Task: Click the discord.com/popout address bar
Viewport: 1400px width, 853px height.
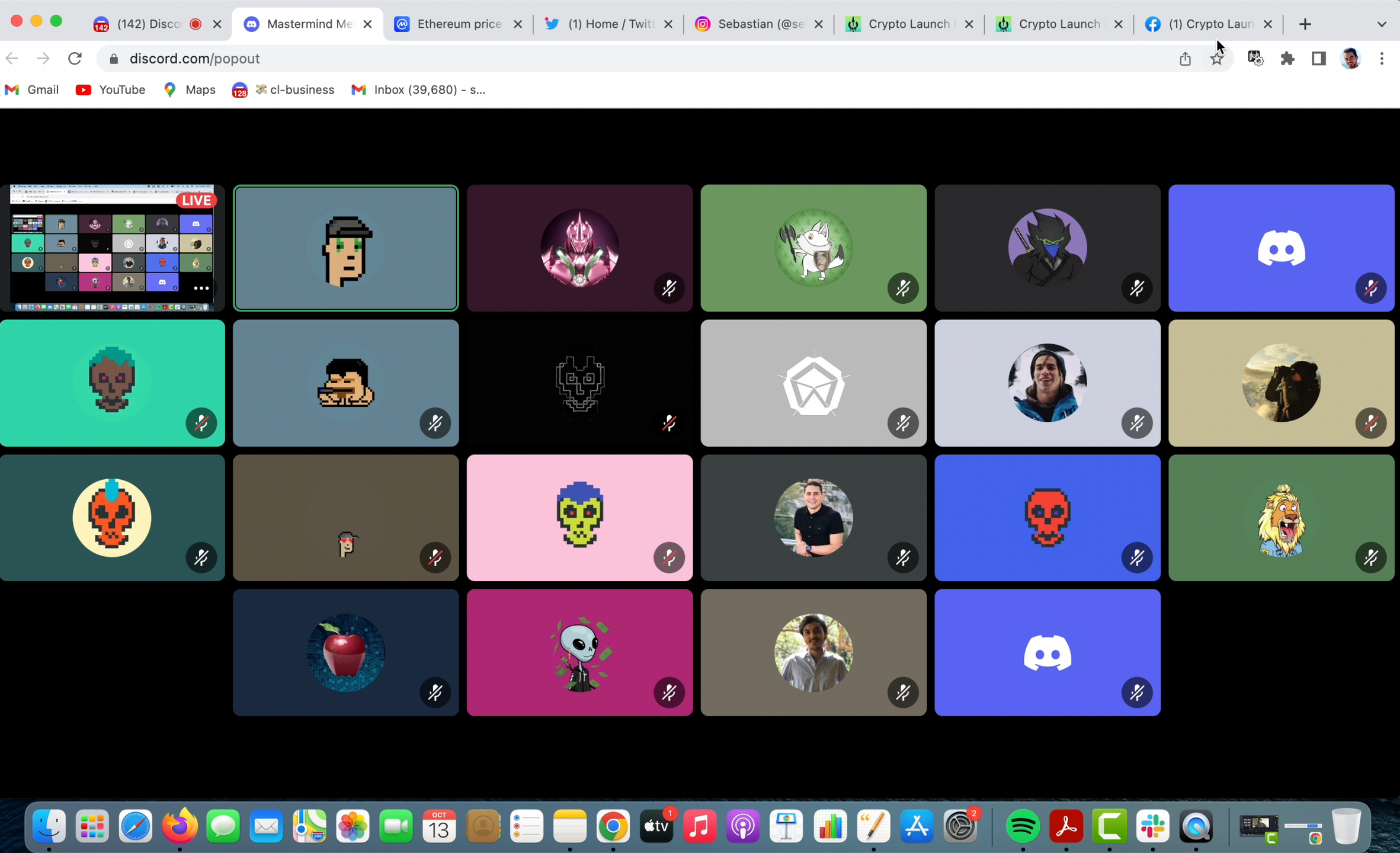Action: click(x=195, y=59)
